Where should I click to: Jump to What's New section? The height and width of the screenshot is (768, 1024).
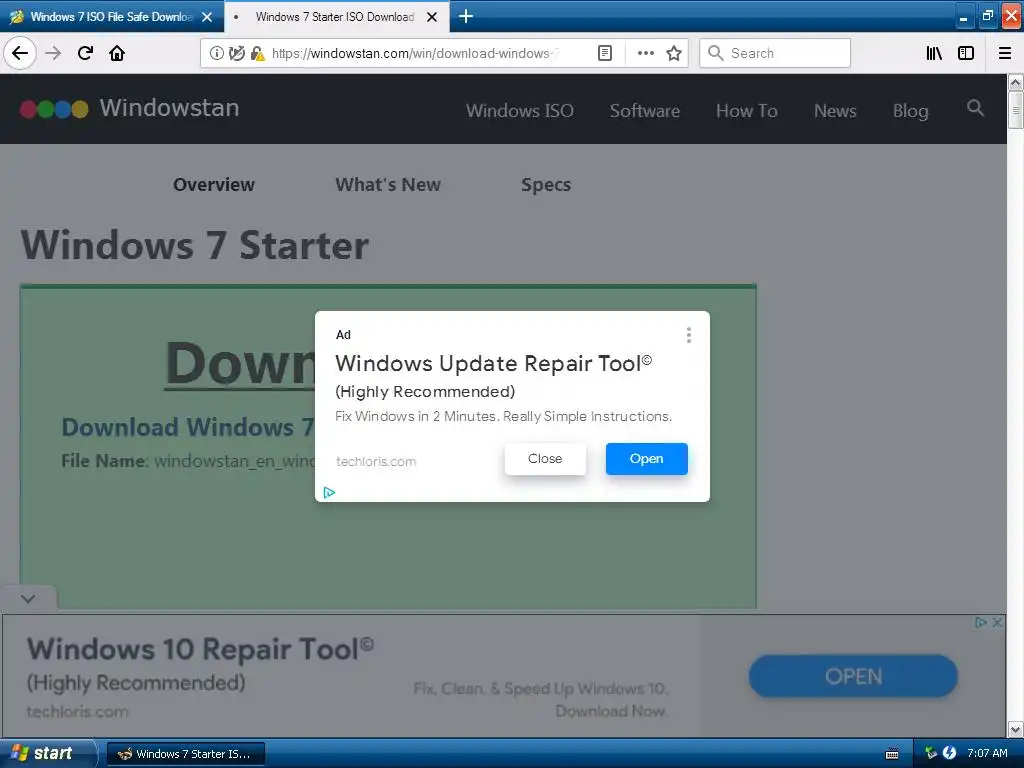click(388, 185)
